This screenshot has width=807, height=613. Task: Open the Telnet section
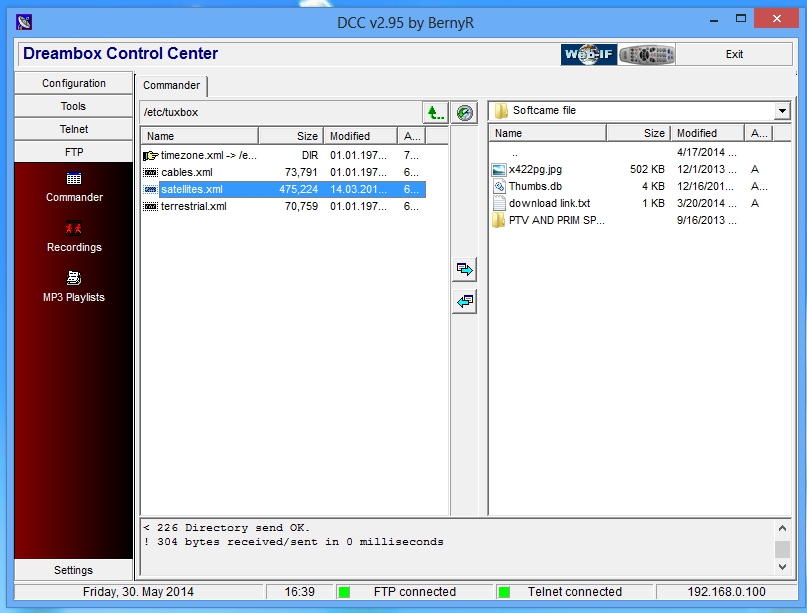74,129
